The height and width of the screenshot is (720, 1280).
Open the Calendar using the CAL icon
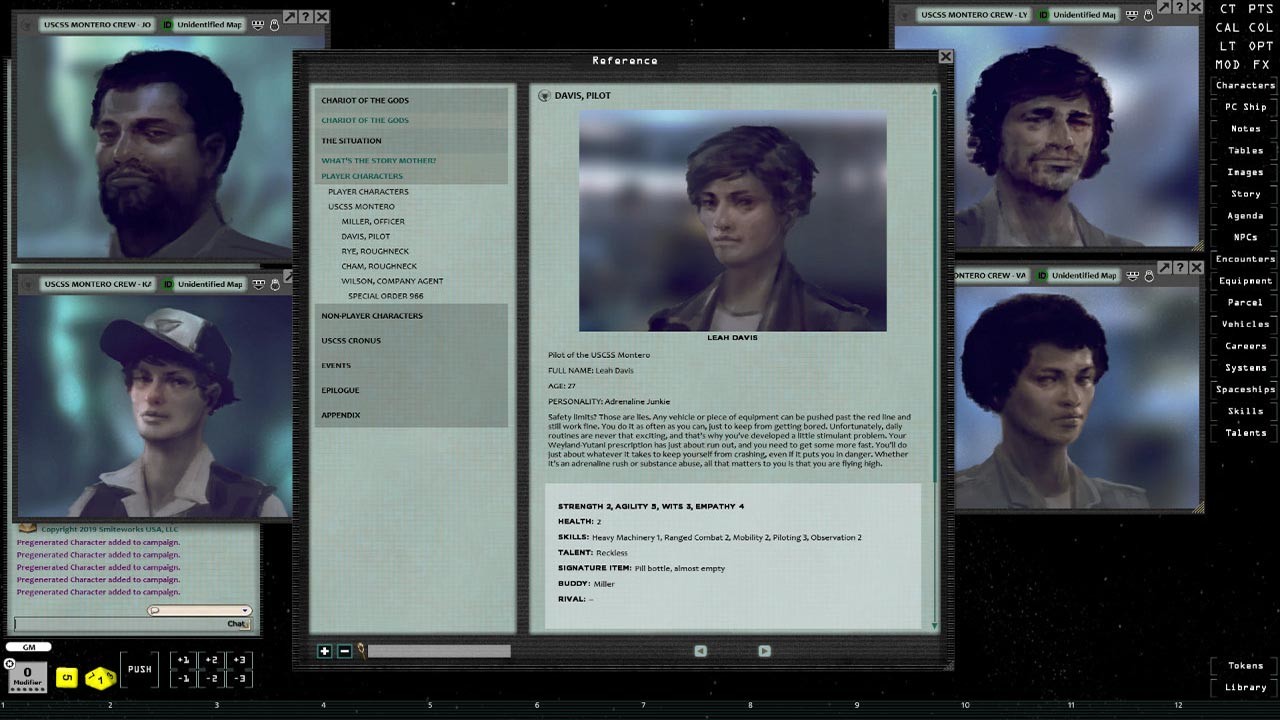pyautogui.click(x=1226, y=27)
